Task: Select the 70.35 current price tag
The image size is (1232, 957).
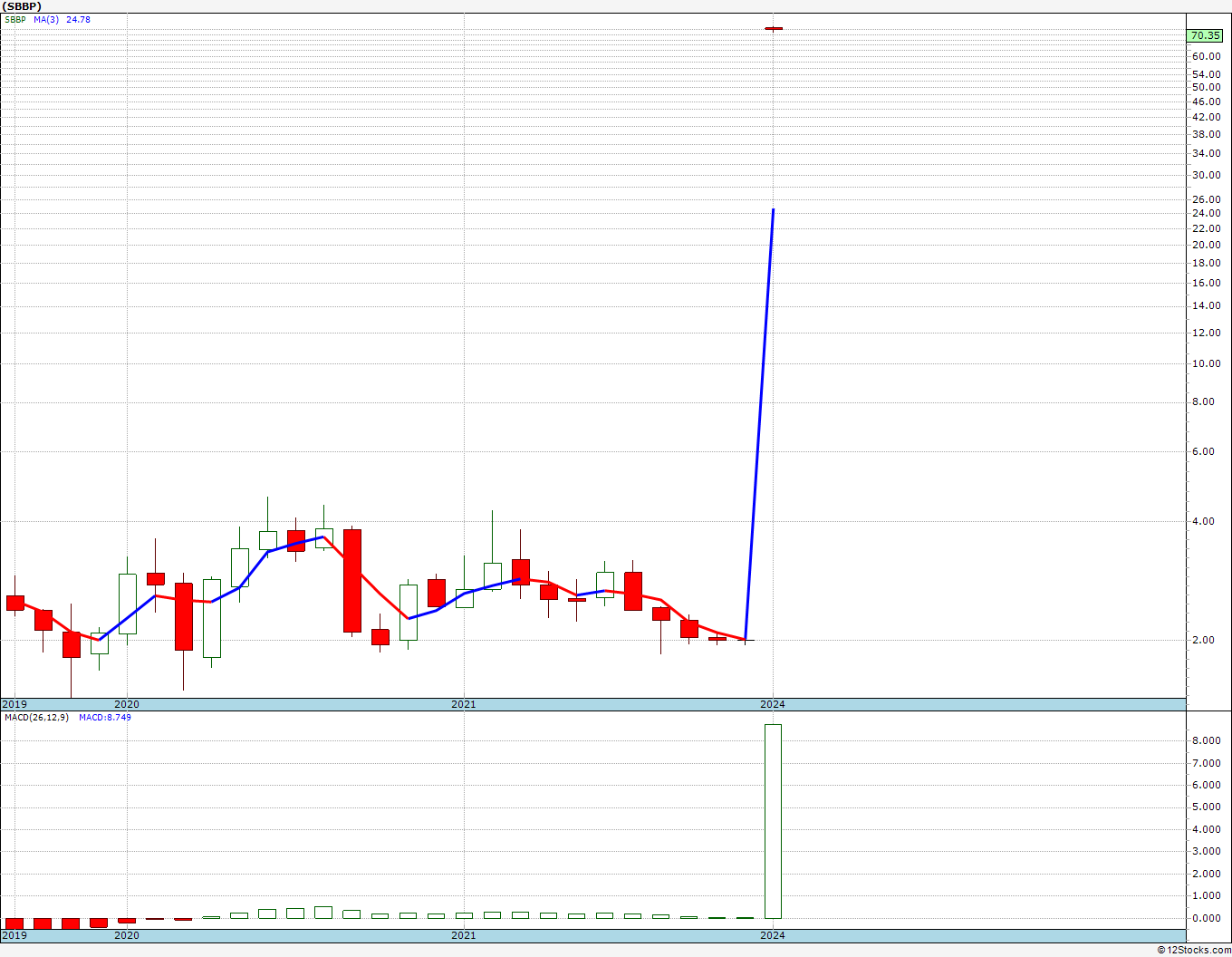Action: pos(1205,35)
